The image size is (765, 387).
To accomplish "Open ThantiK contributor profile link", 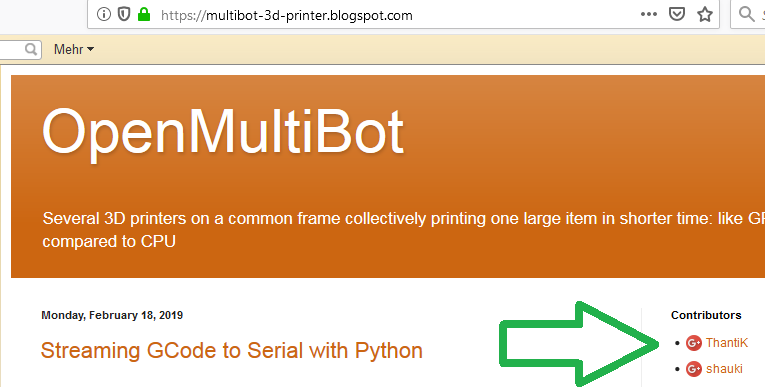I will pos(726,343).
